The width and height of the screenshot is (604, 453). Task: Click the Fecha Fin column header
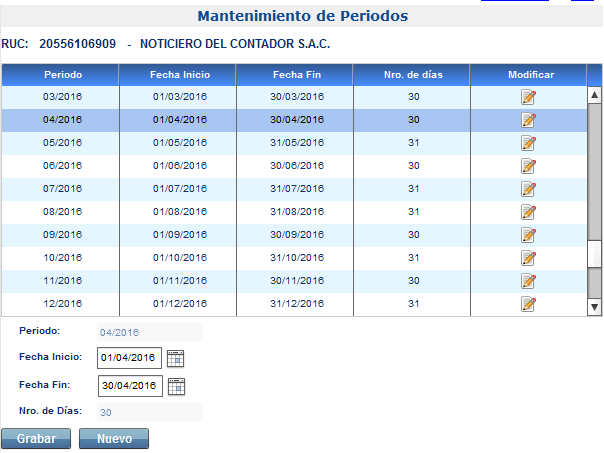(295, 75)
